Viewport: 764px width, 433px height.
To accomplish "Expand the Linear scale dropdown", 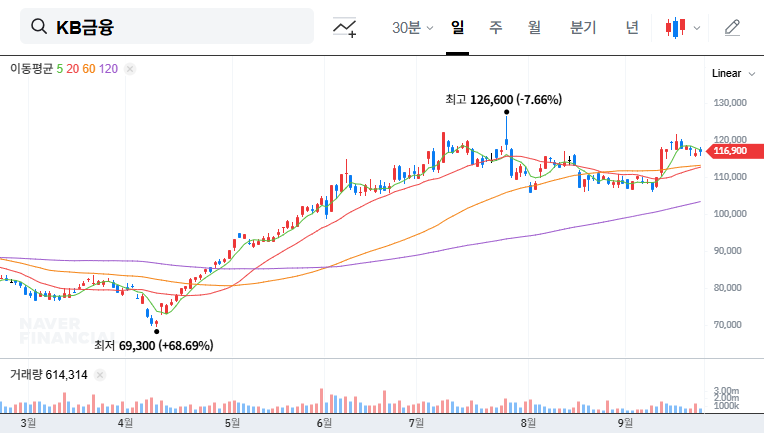I will pyautogui.click(x=733, y=74).
